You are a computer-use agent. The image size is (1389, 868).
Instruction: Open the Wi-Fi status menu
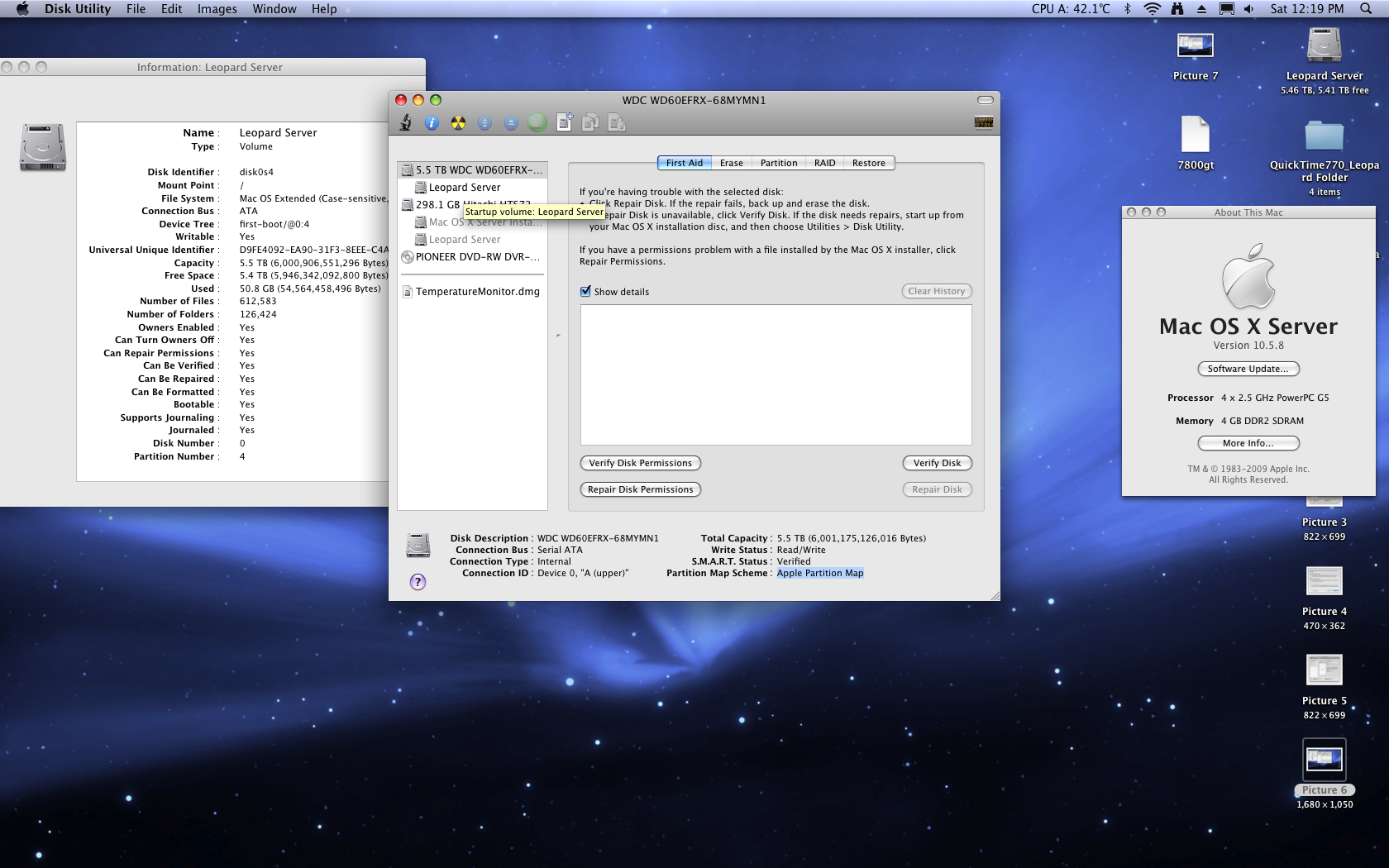click(x=1152, y=9)
